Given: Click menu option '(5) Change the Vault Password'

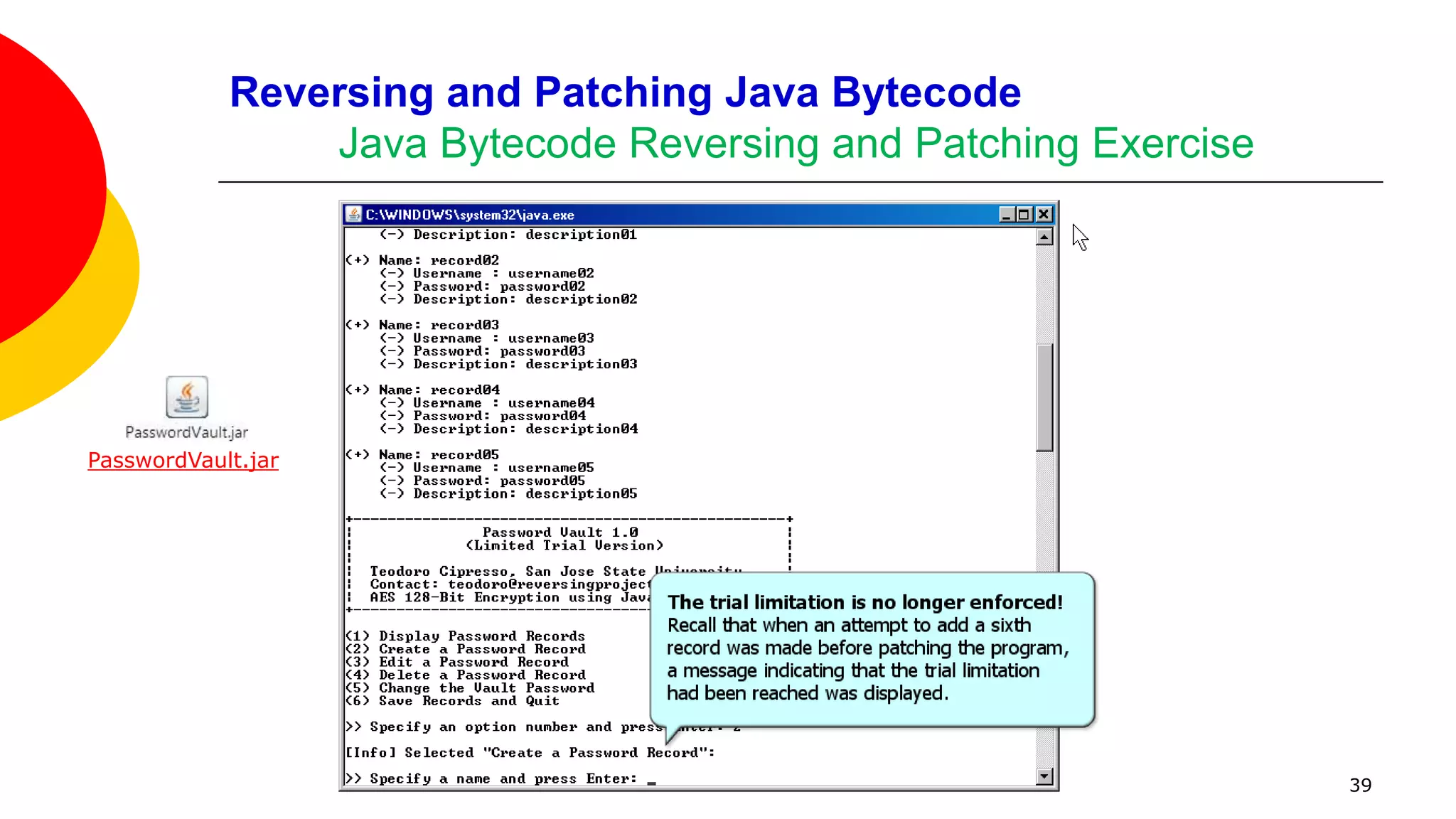Looking at the screenshot, I should tap(470, 688).
